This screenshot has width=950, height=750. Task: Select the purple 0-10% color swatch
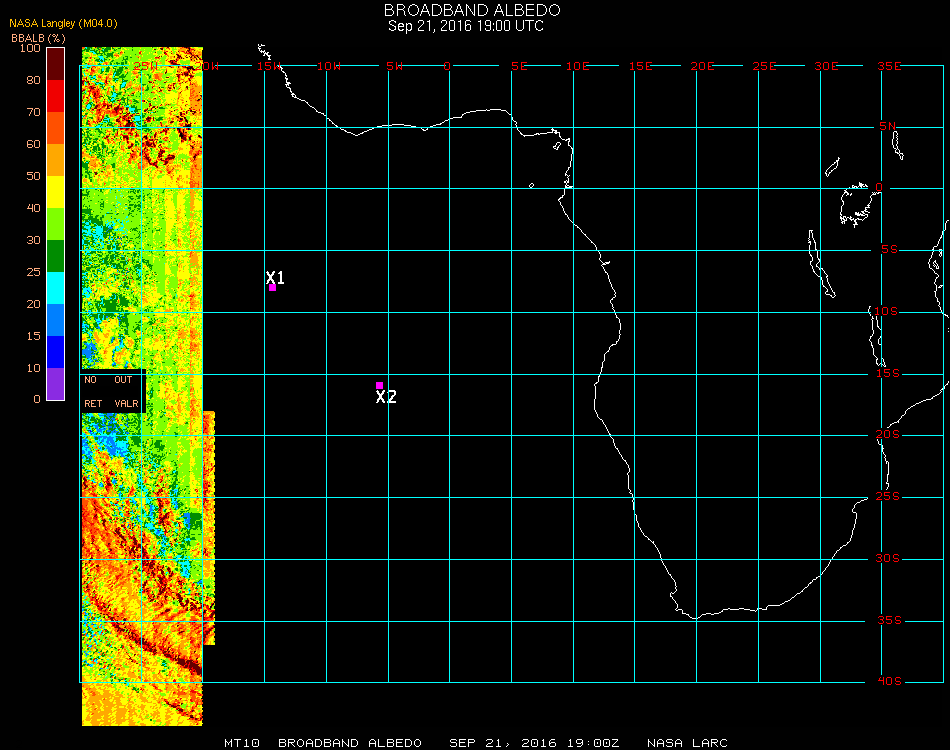[56, 383]
